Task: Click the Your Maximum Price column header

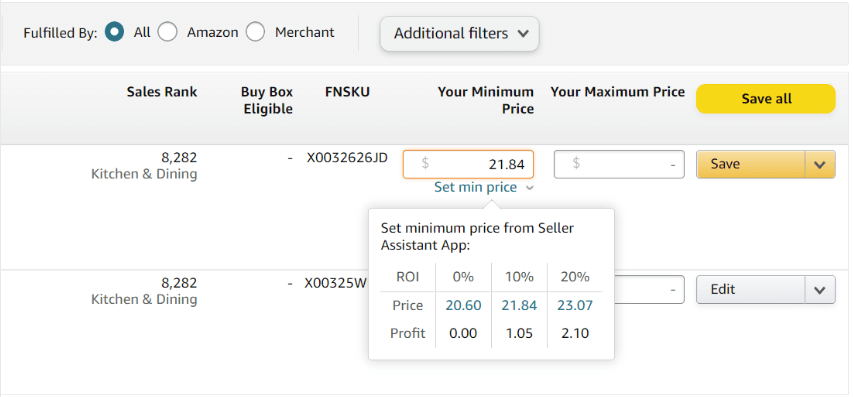Action: (618, 91)
